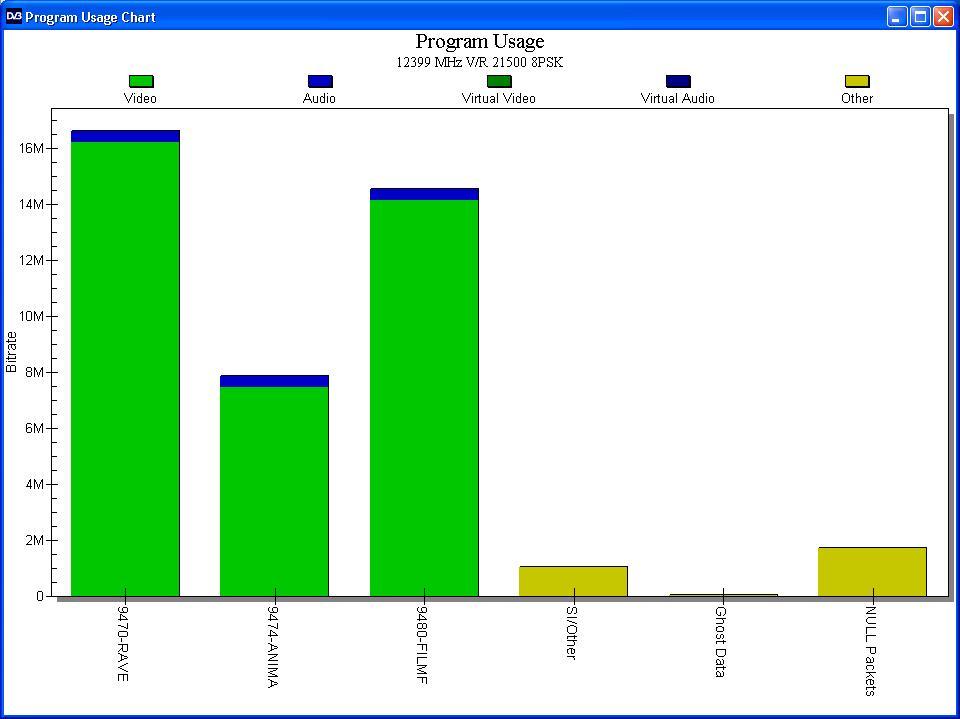Click the '8M' y-axis tick label

[34, 372]
